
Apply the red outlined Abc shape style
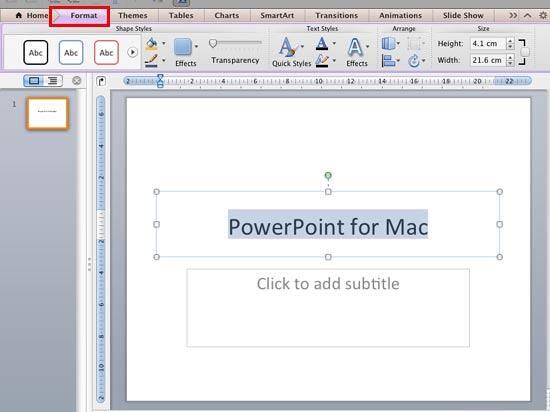(x=106, y=53)
